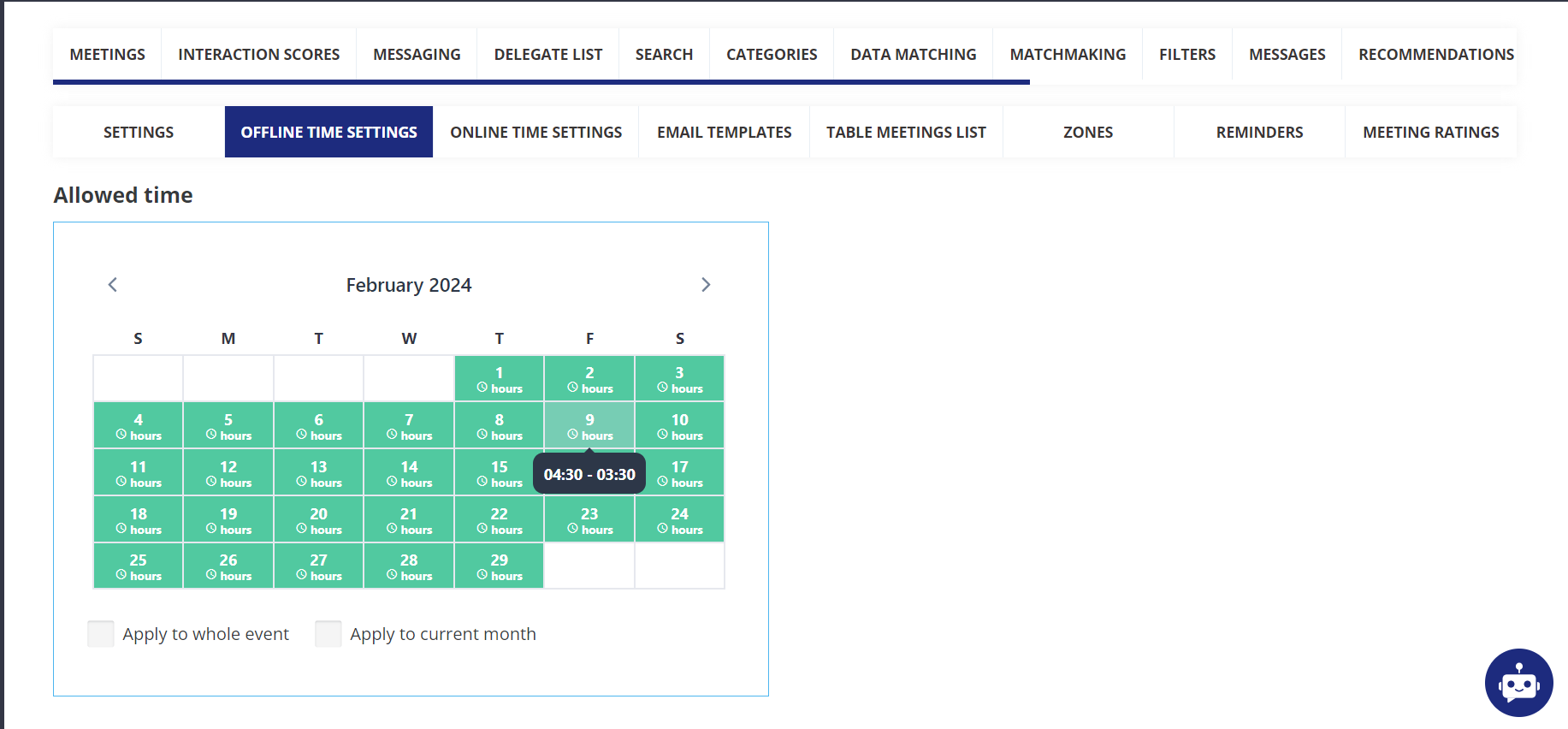This screenshot has height=729, width=1568.
Task: Choose February 29 date cell
Action: 500,566
